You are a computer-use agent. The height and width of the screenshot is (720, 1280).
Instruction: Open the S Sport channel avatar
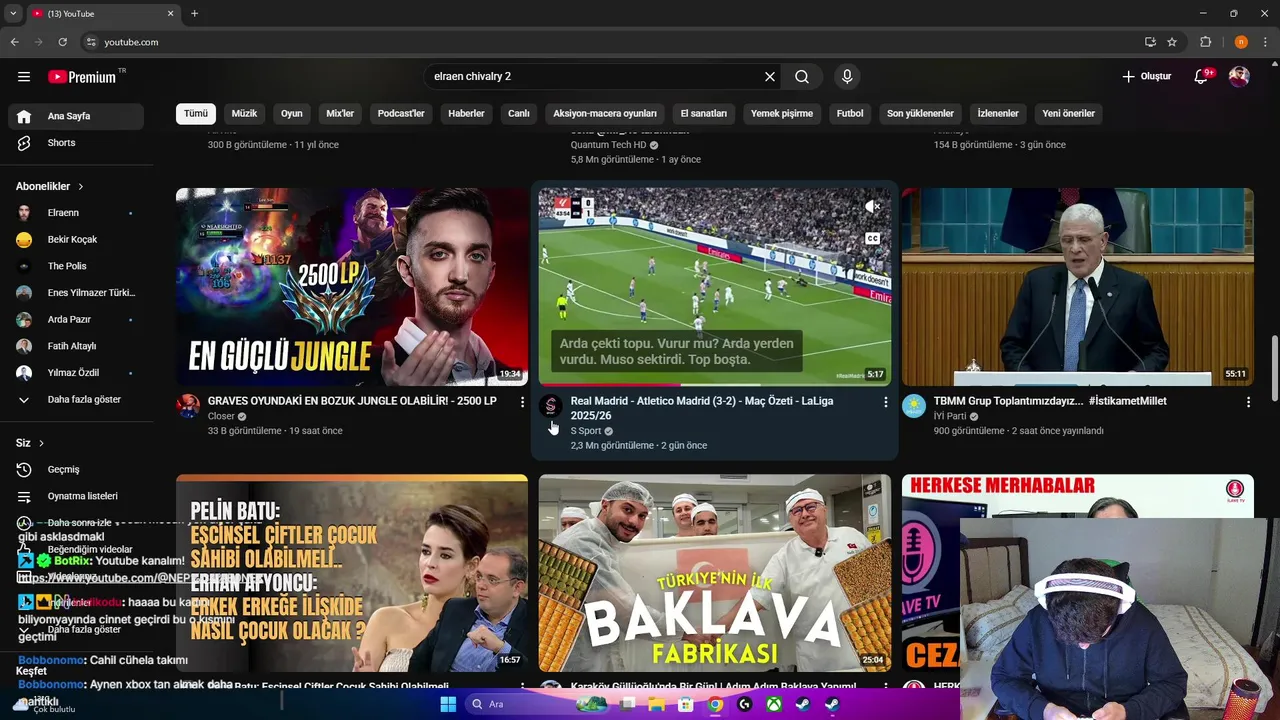(x=551, y=405)
